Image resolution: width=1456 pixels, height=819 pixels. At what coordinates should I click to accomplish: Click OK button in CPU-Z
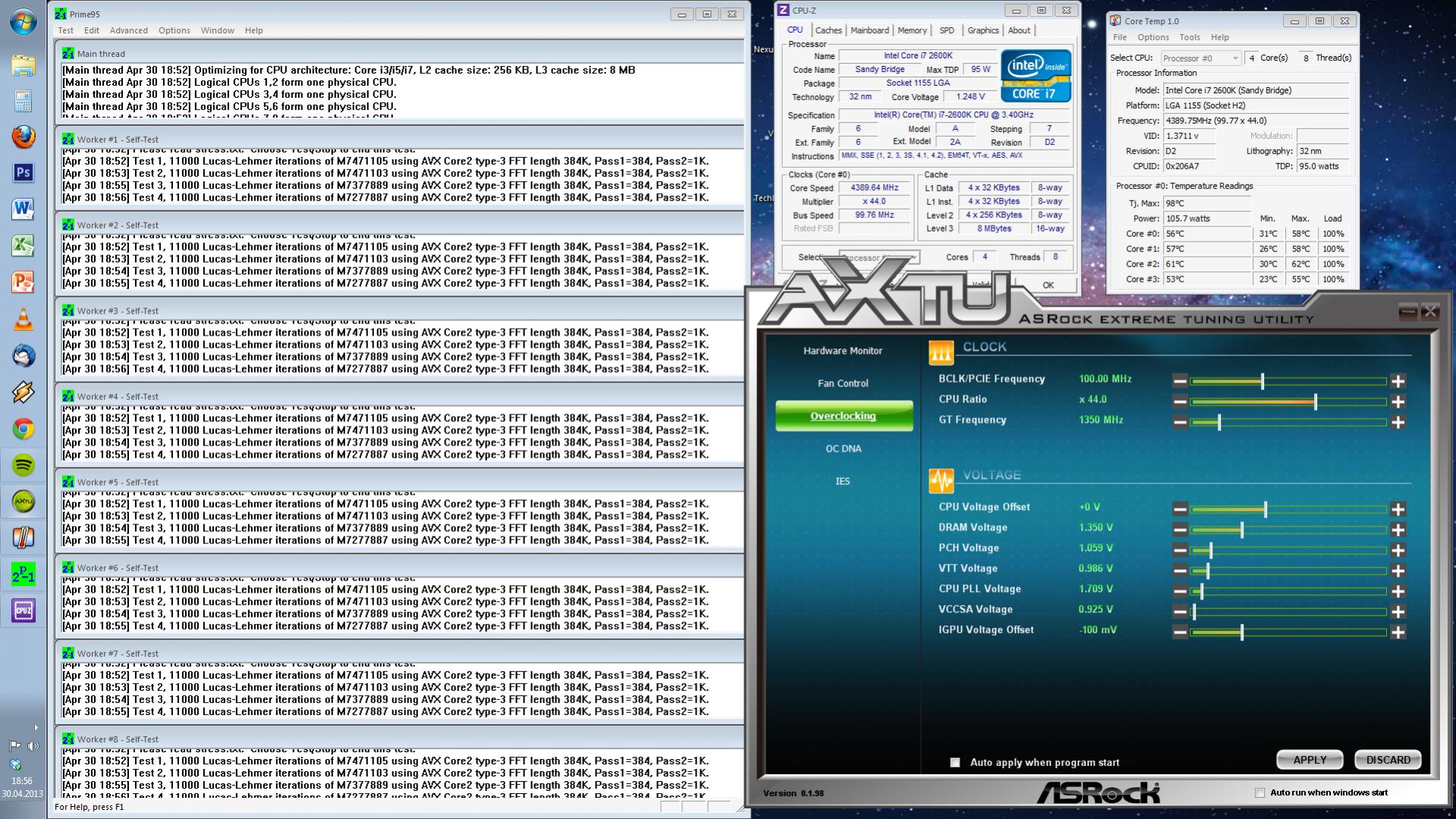coord(1048,285)
